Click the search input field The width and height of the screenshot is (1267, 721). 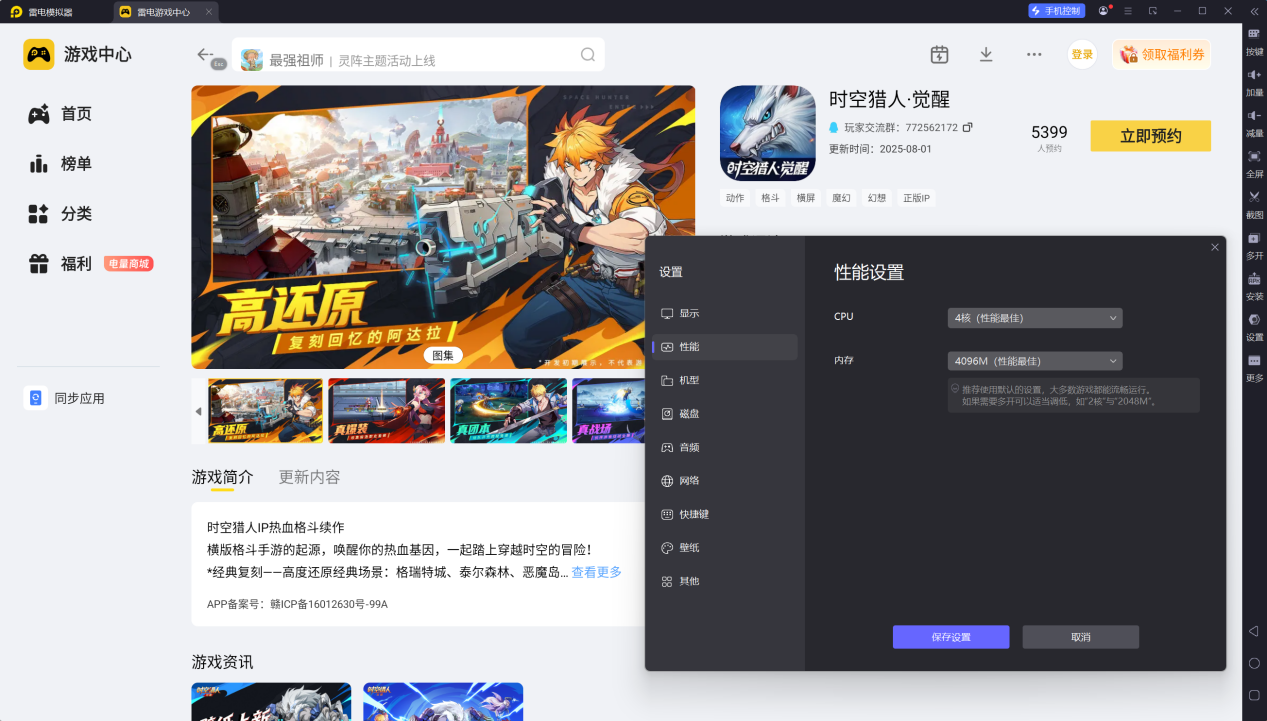point(418,55)
